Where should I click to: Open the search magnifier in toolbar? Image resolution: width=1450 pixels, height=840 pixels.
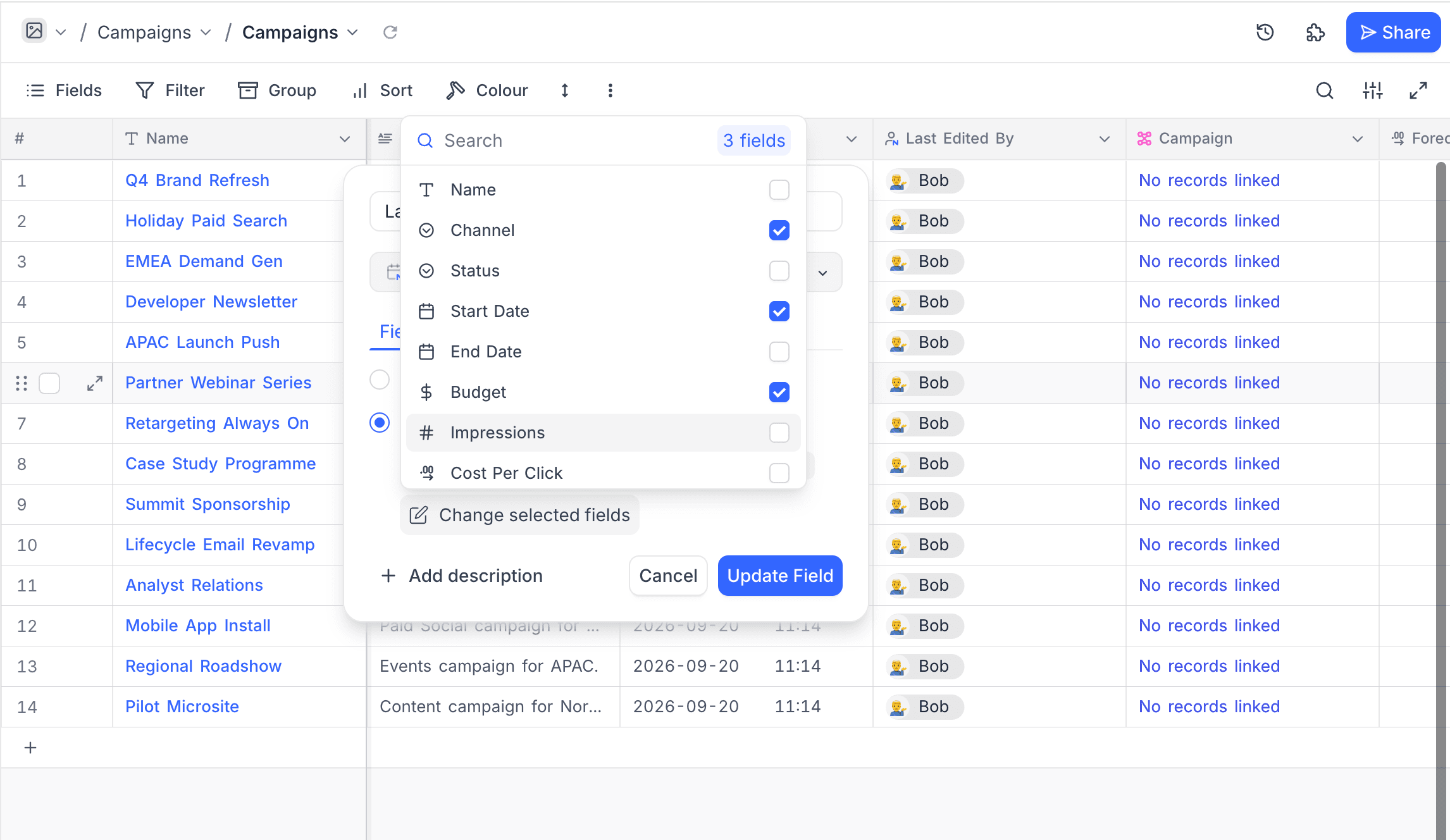pyautogui.click(x=1324, y=90)
